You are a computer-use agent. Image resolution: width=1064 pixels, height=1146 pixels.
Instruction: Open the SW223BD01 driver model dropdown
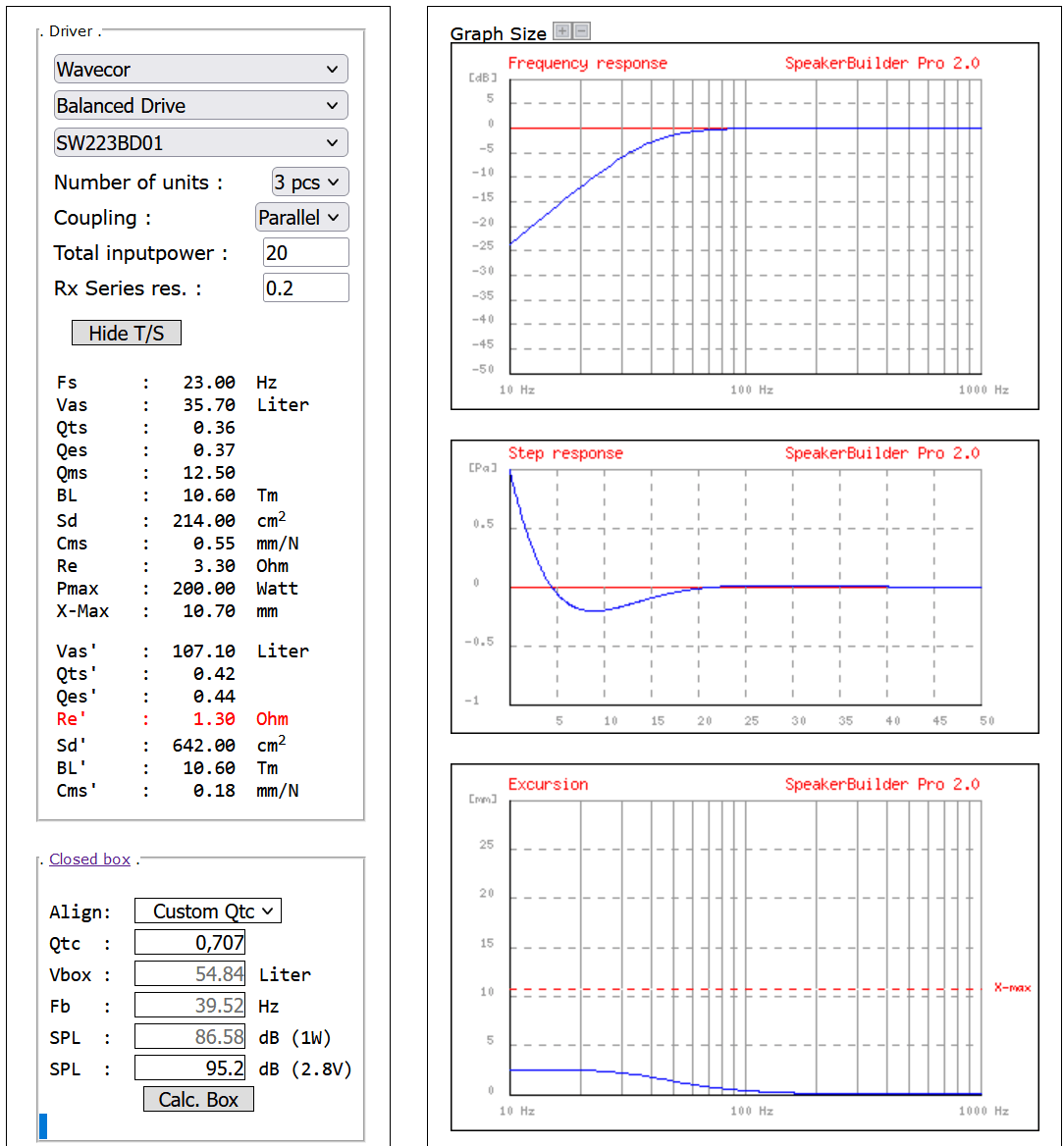pos(200,142)
